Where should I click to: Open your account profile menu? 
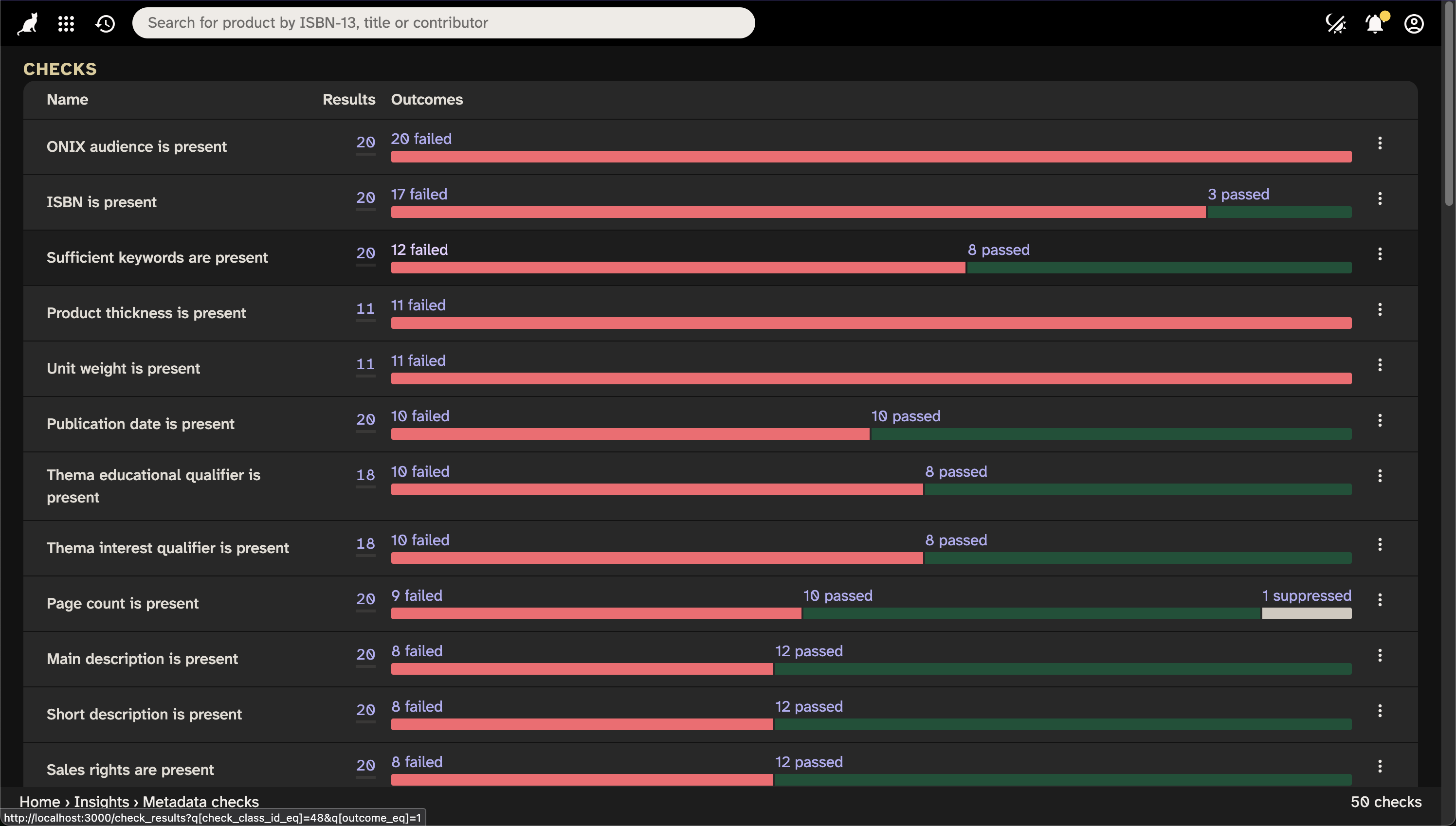tap(1414, 23)
